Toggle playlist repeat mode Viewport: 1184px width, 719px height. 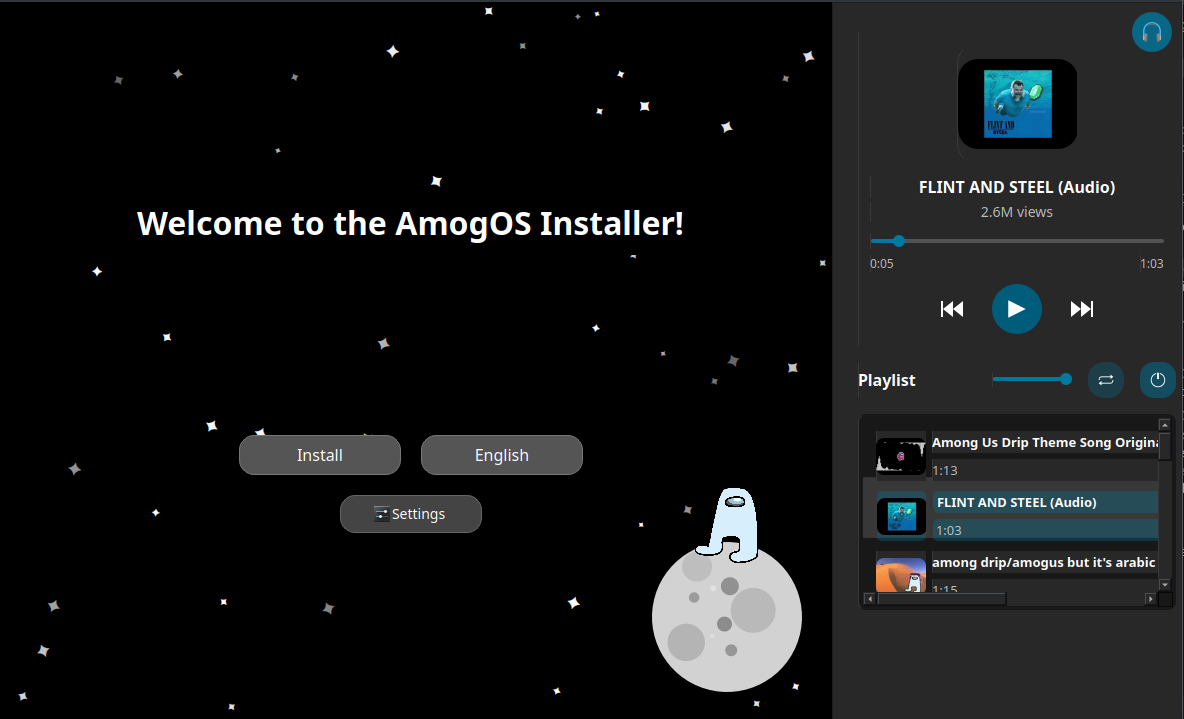[x=1105, y=380]
